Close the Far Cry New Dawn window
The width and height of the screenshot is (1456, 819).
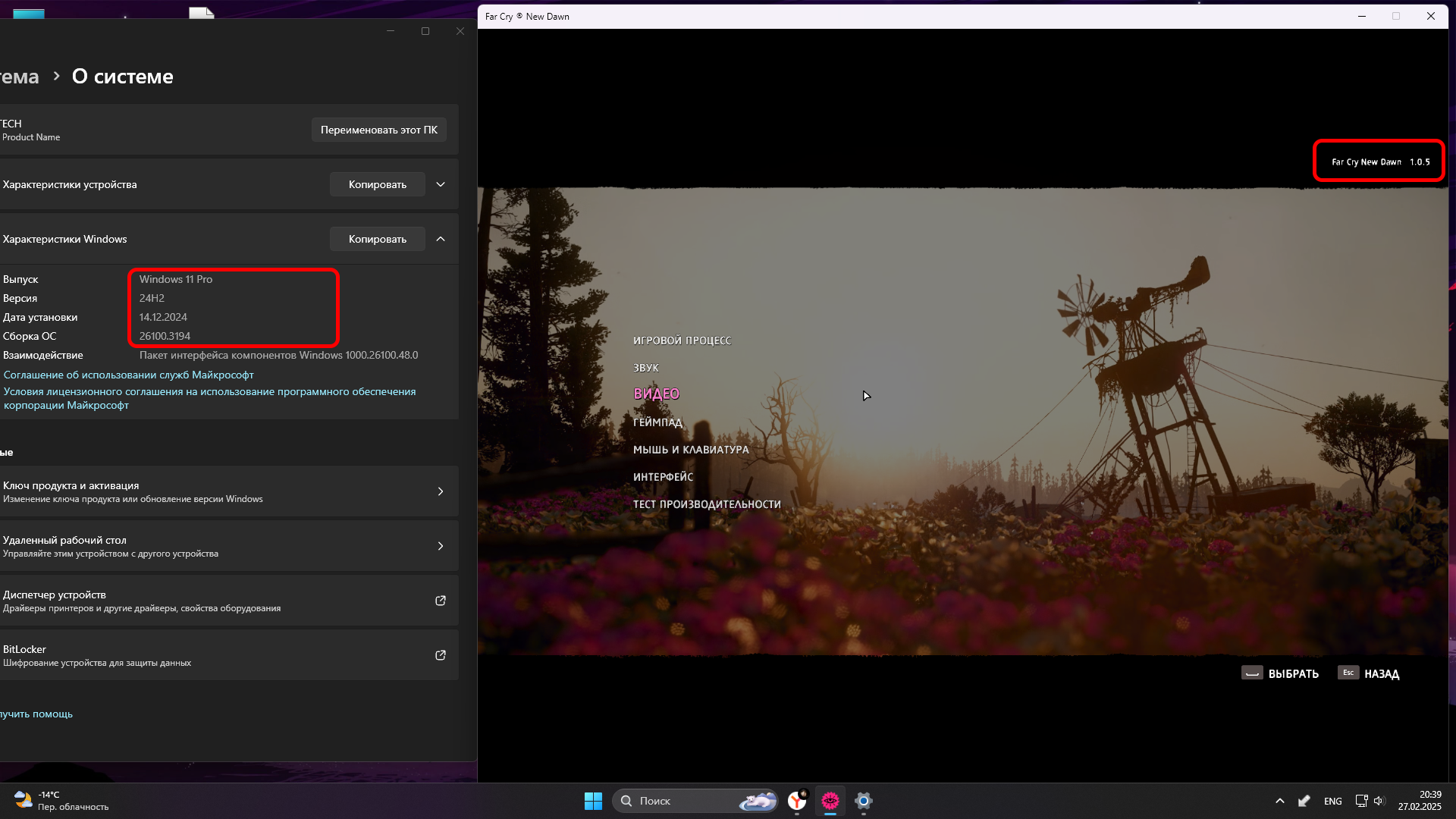(x=1431, y=16)
